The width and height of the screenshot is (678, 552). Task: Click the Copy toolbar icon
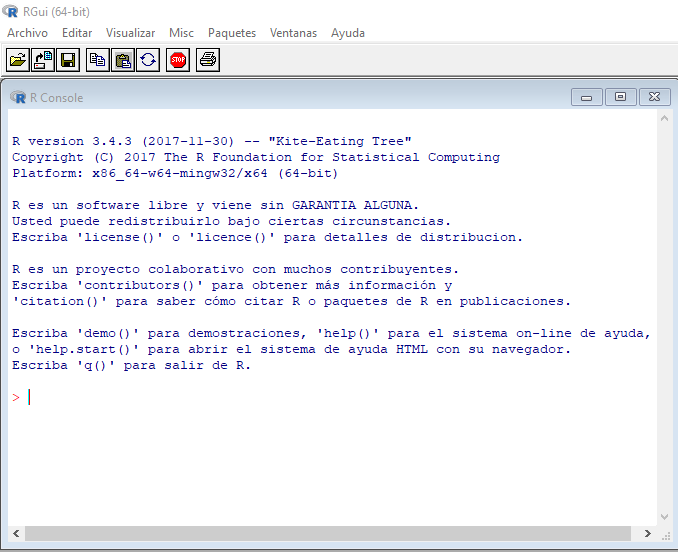[x=97, y=60]
